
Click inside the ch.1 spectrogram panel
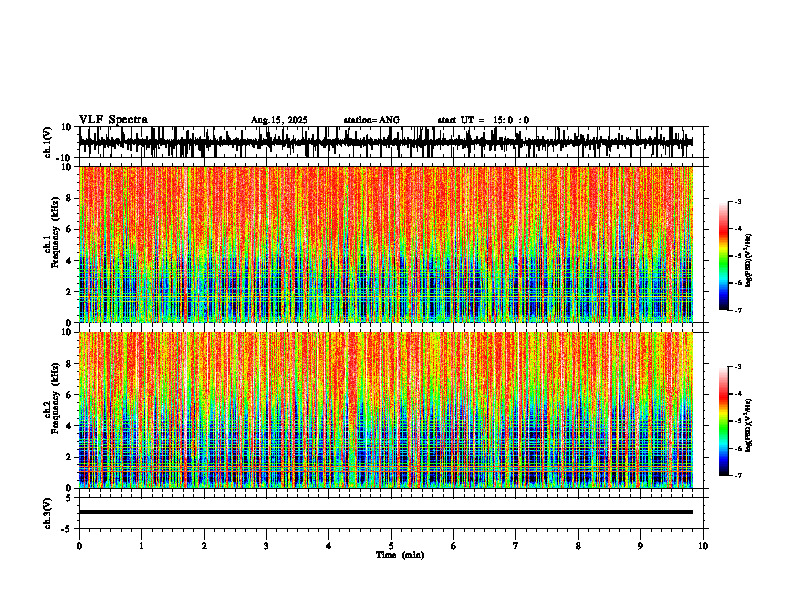point(386,244)
